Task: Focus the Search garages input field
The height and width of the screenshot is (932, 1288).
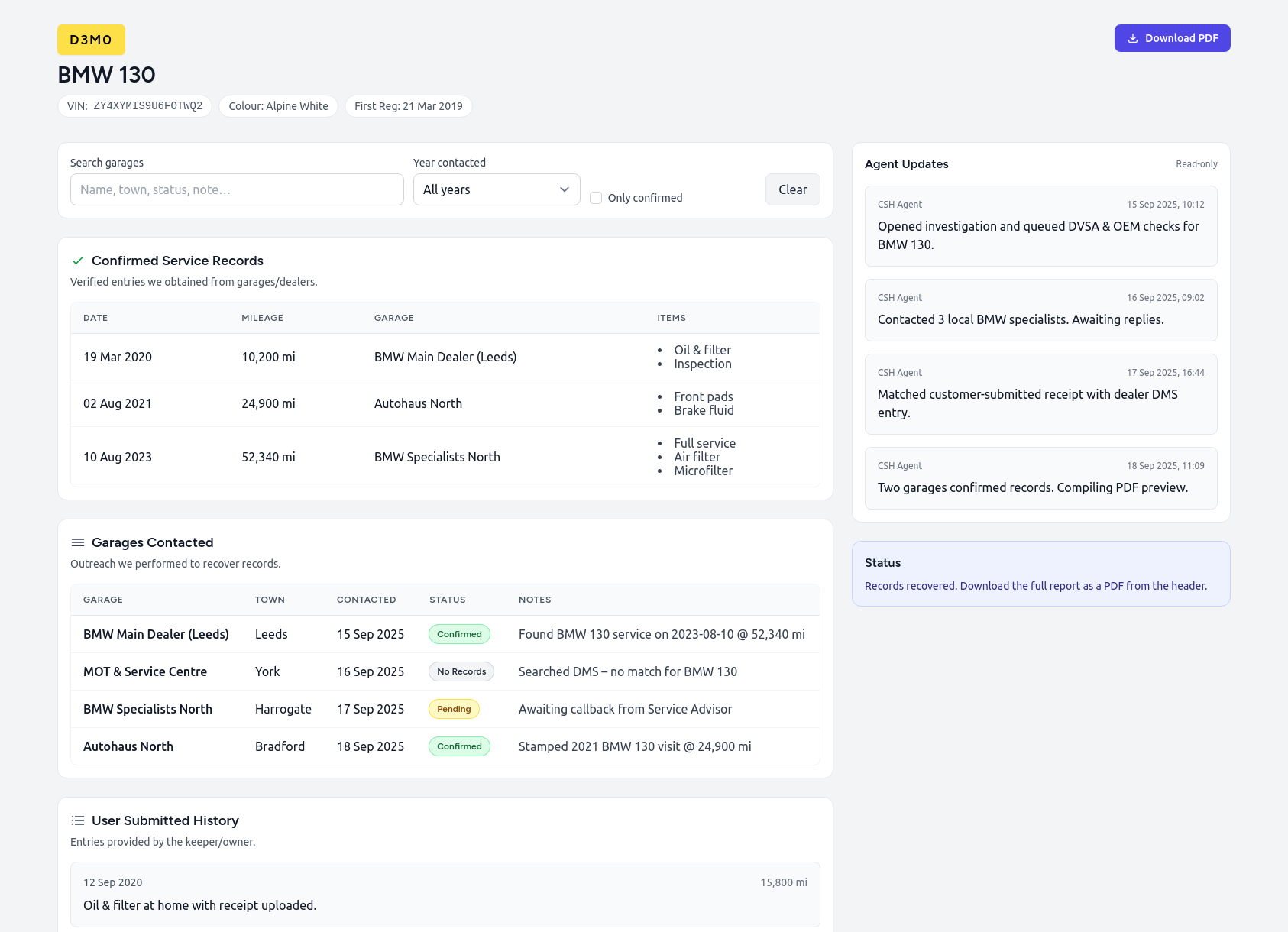Action: (x=237, y=189)
